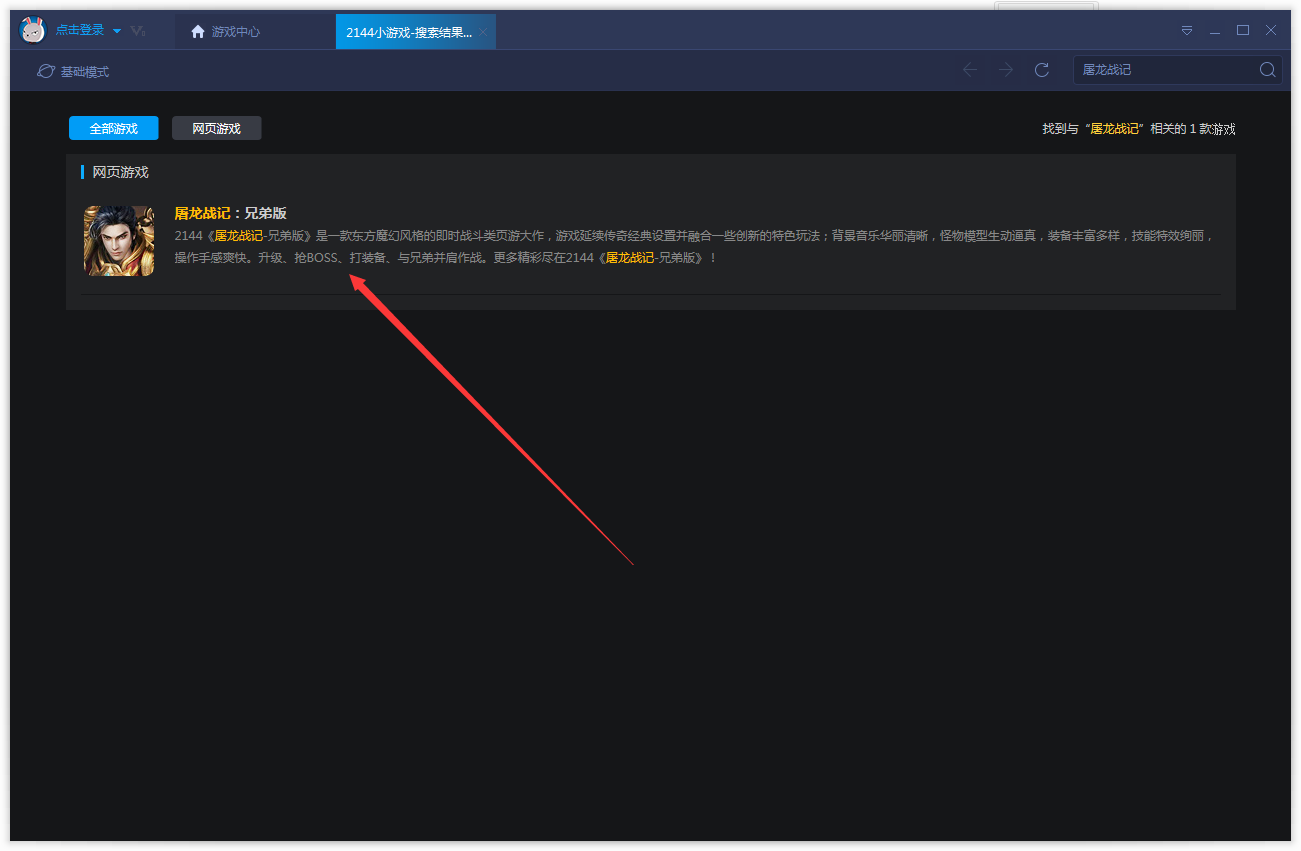Select the 2144小游戏 search results tab
Screen dimensions: 1301x851
tap(408, 32)
